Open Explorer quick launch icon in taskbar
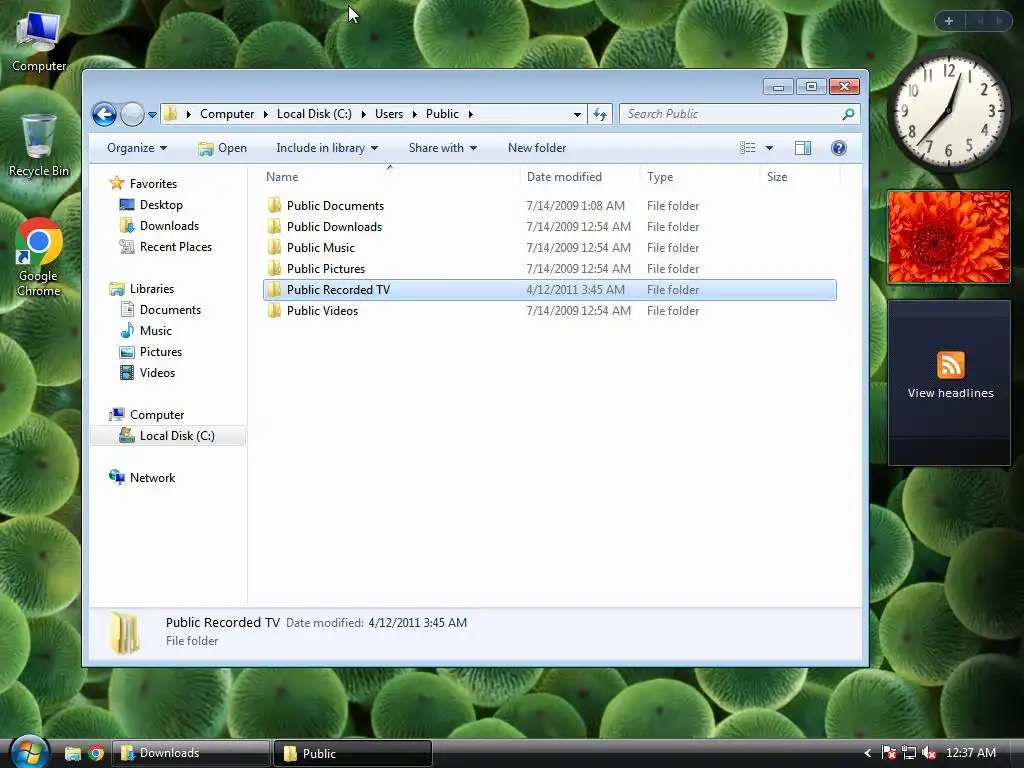This screenshot has height=768, width=1024. point(72,754)
